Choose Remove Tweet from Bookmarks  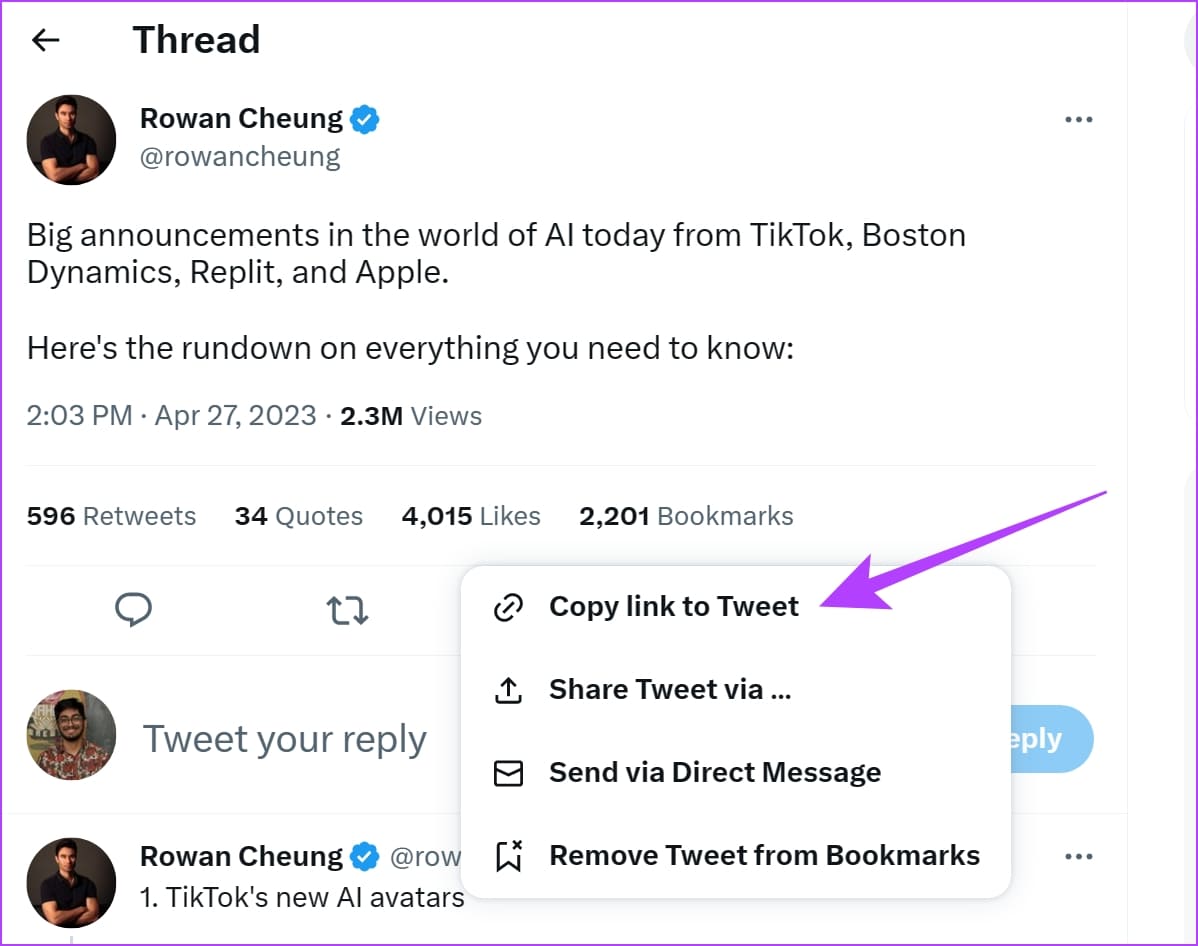[764, 856]
